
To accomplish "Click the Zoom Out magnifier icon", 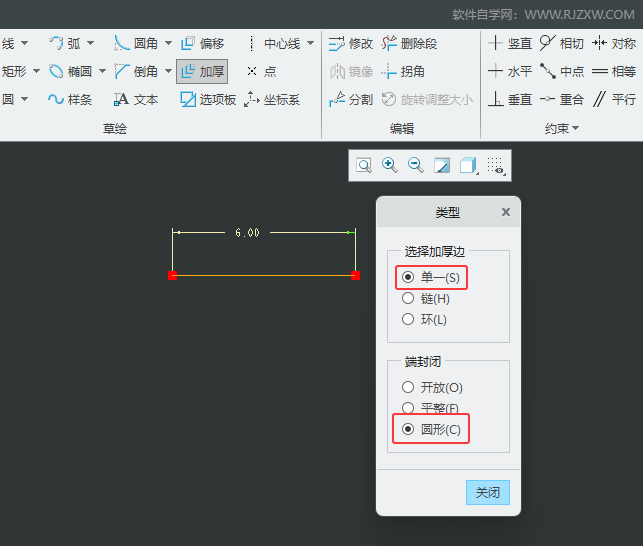I will point(415,166).
